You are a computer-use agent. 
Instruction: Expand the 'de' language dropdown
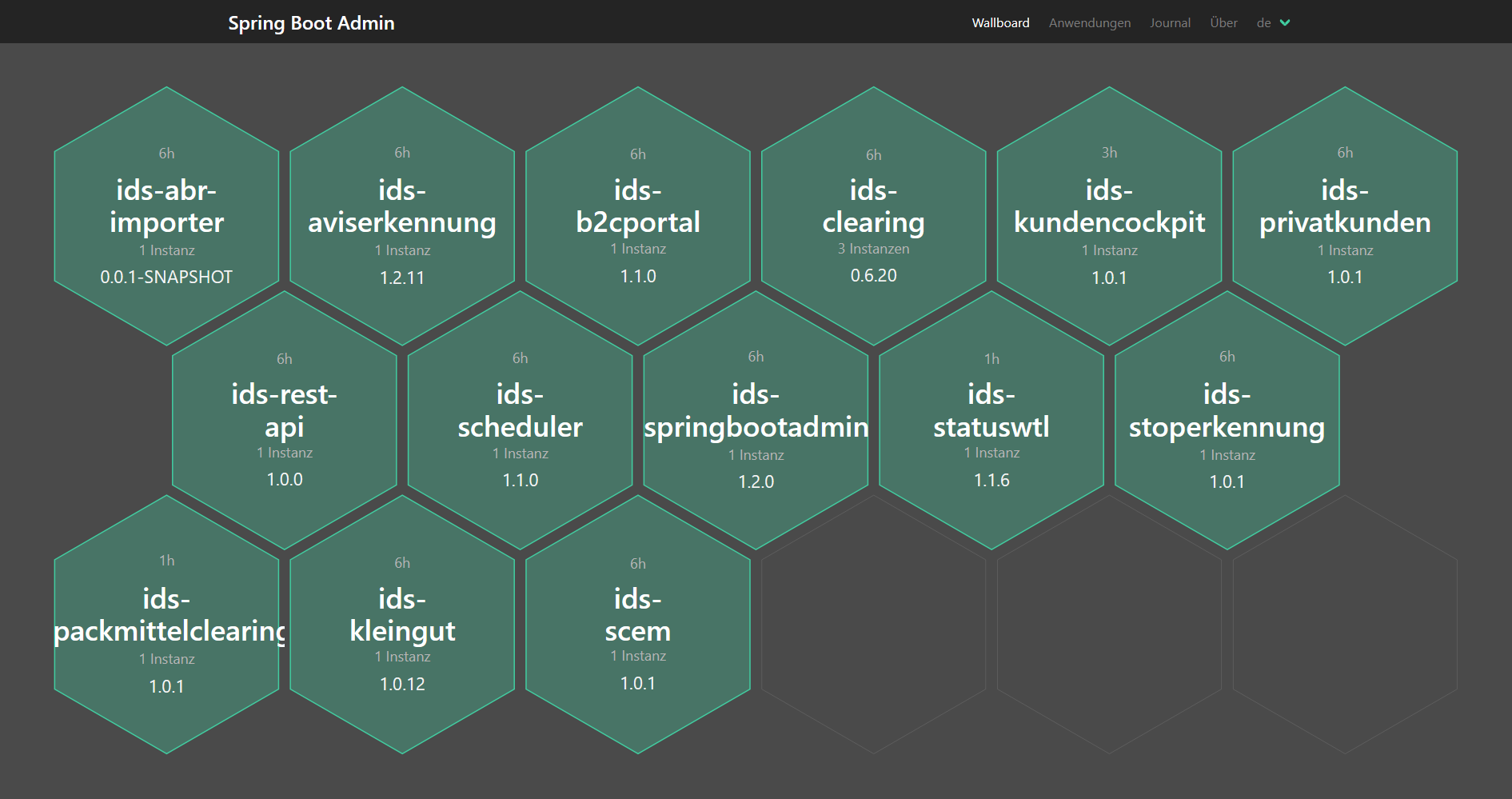coord(1273,22)
